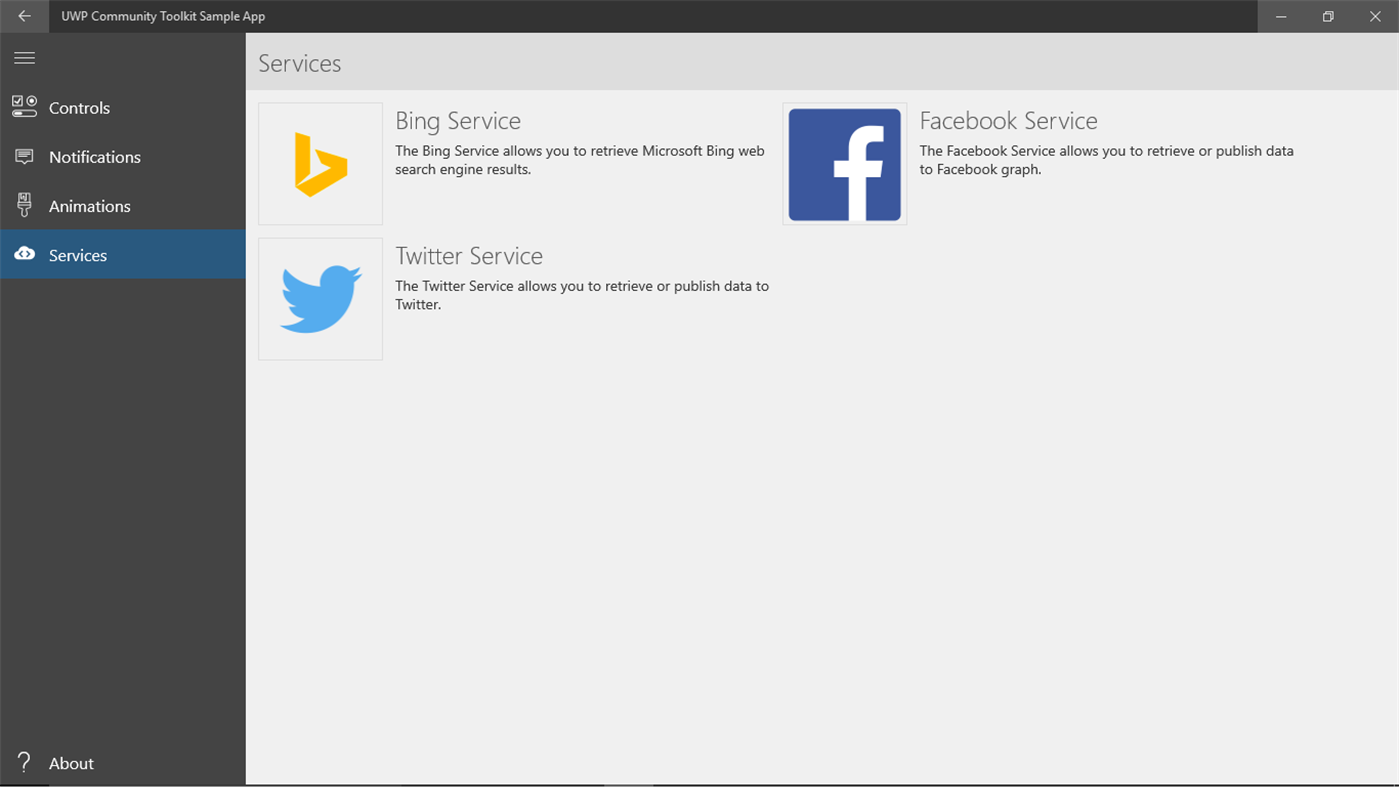Toggle the hamburger navigation menu
This screenshot has width=1399, height=787.
[x=24, y=58]
